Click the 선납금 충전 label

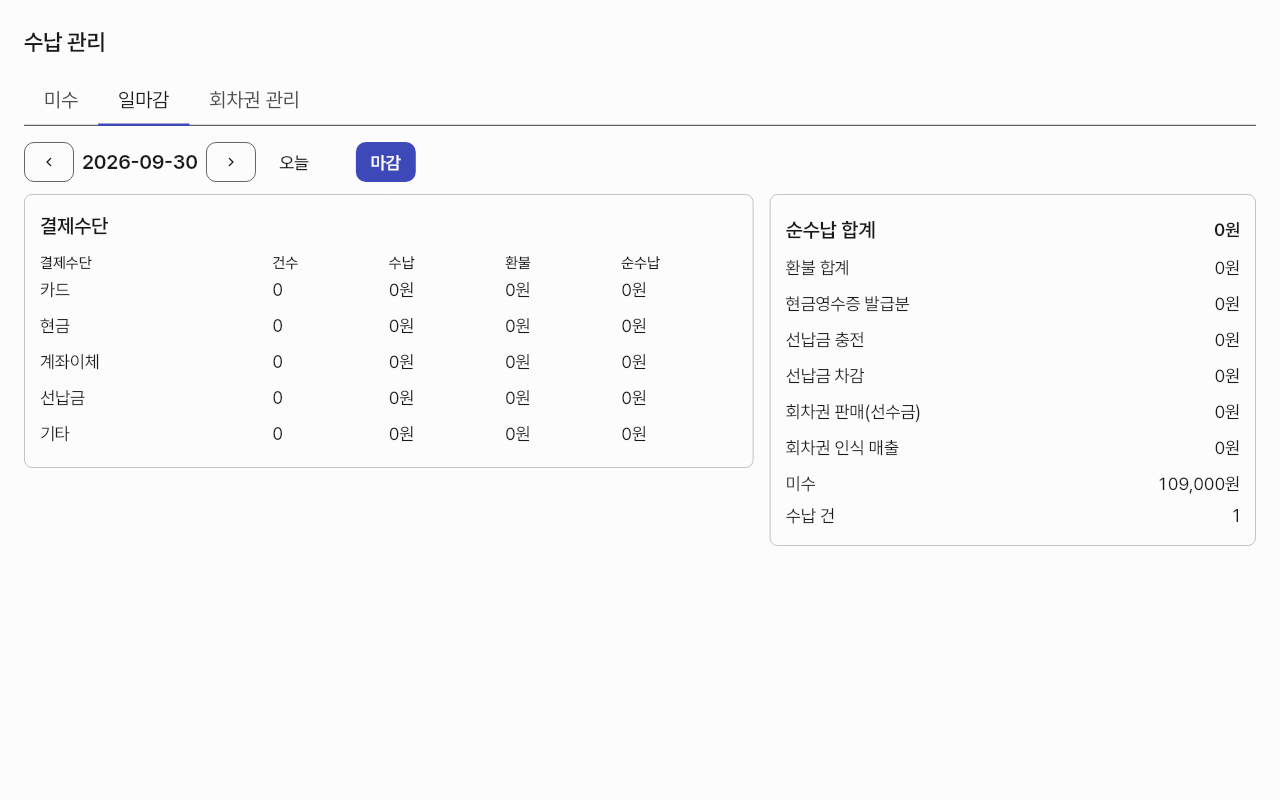click(x=825, y=340)
